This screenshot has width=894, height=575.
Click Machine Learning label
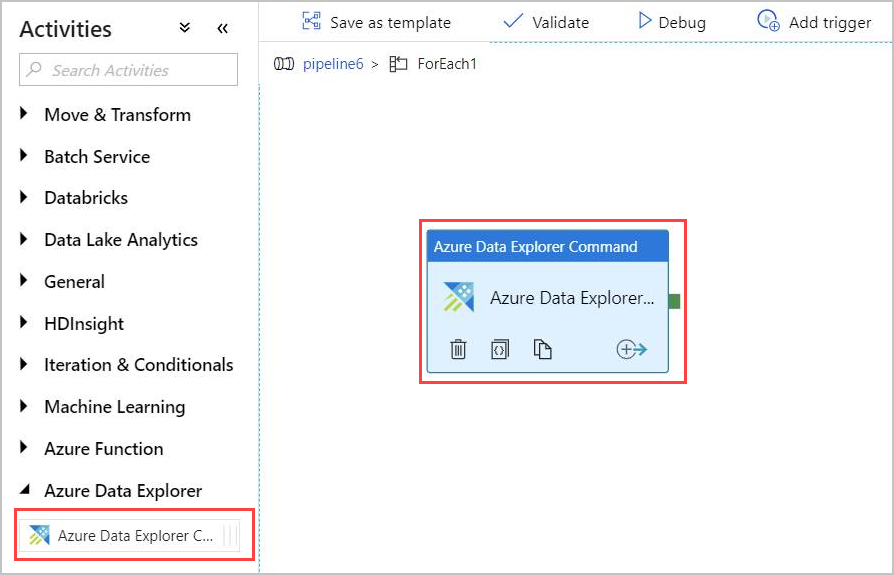(x=115, y=407)
